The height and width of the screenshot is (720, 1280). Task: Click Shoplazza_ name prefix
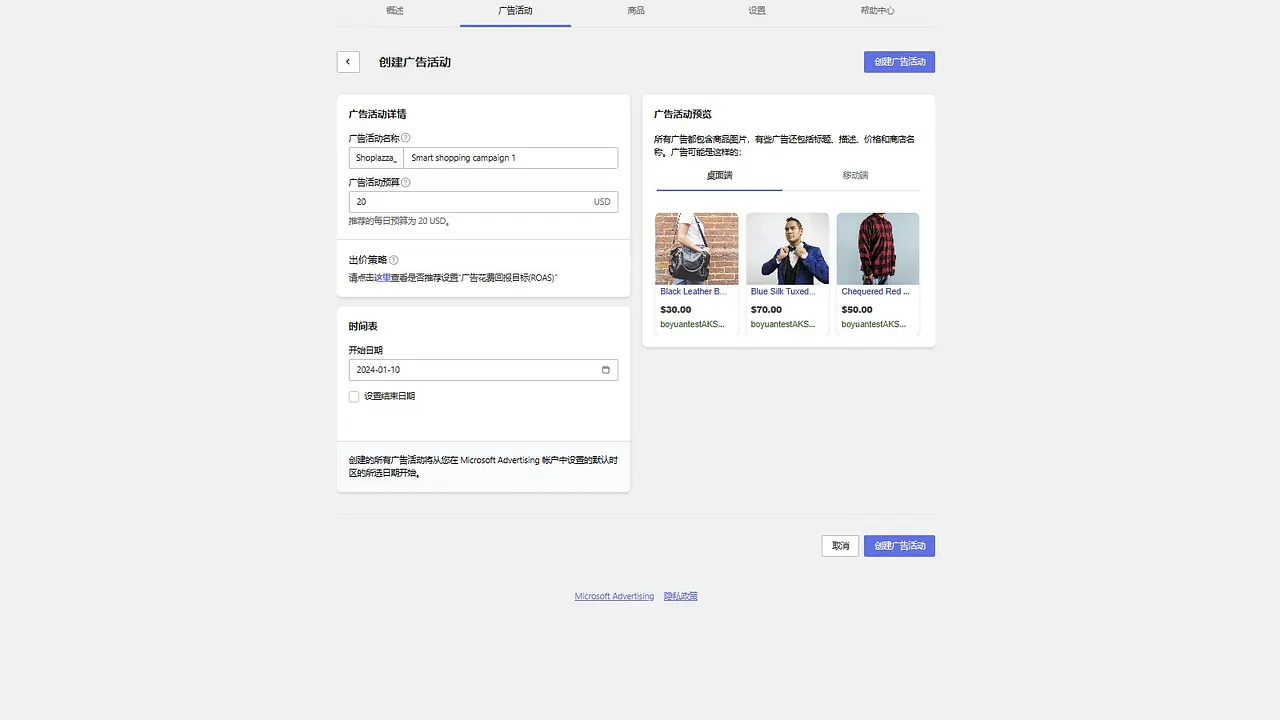[376, 158]
